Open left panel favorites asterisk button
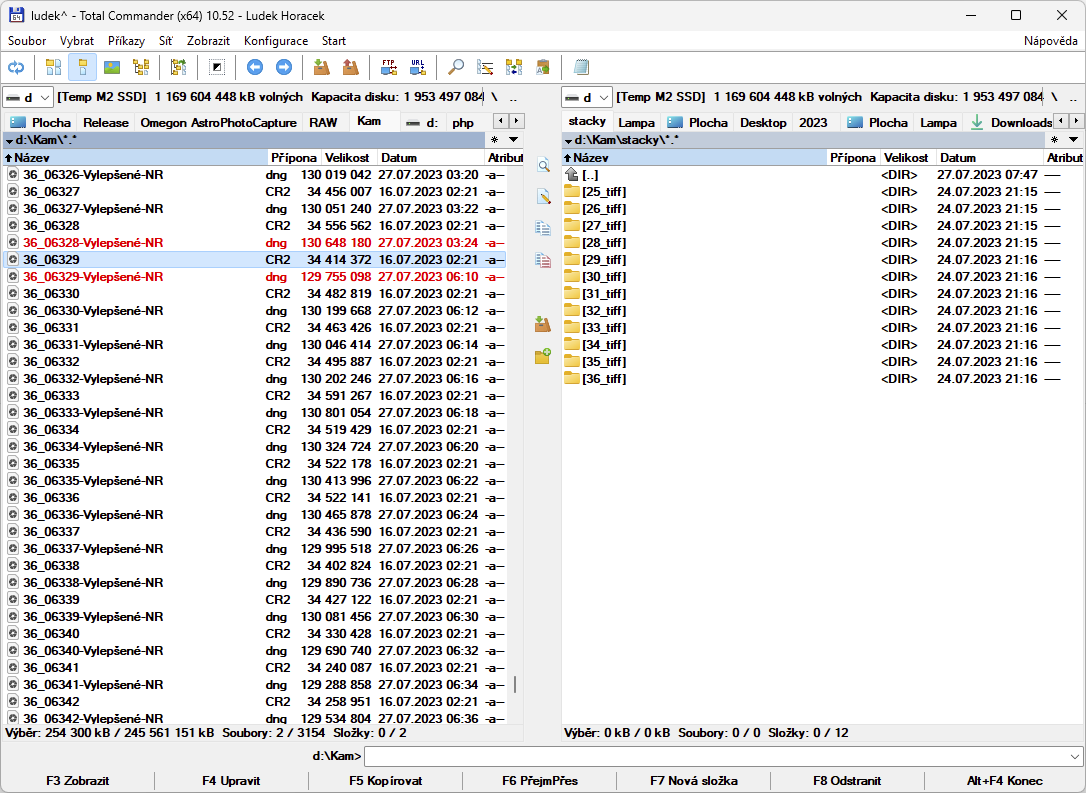 tap(495, 140)
